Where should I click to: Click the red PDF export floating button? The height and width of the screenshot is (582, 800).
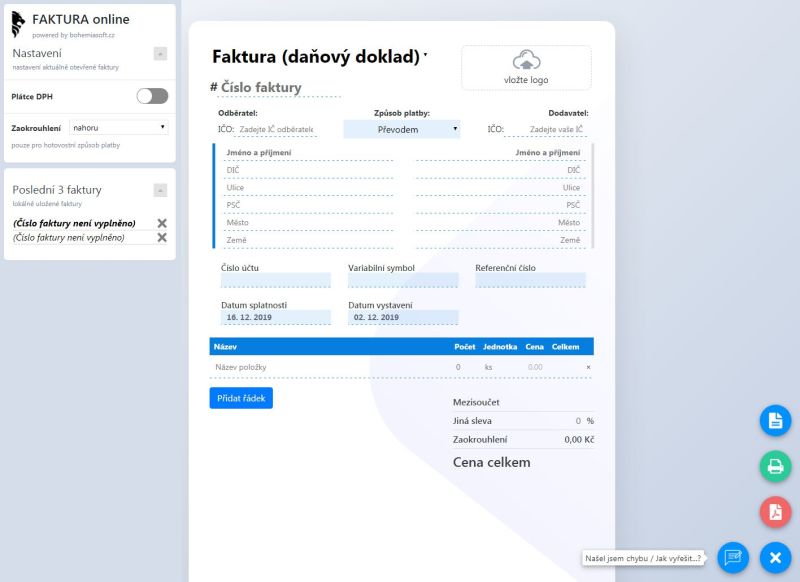[775, 512]
